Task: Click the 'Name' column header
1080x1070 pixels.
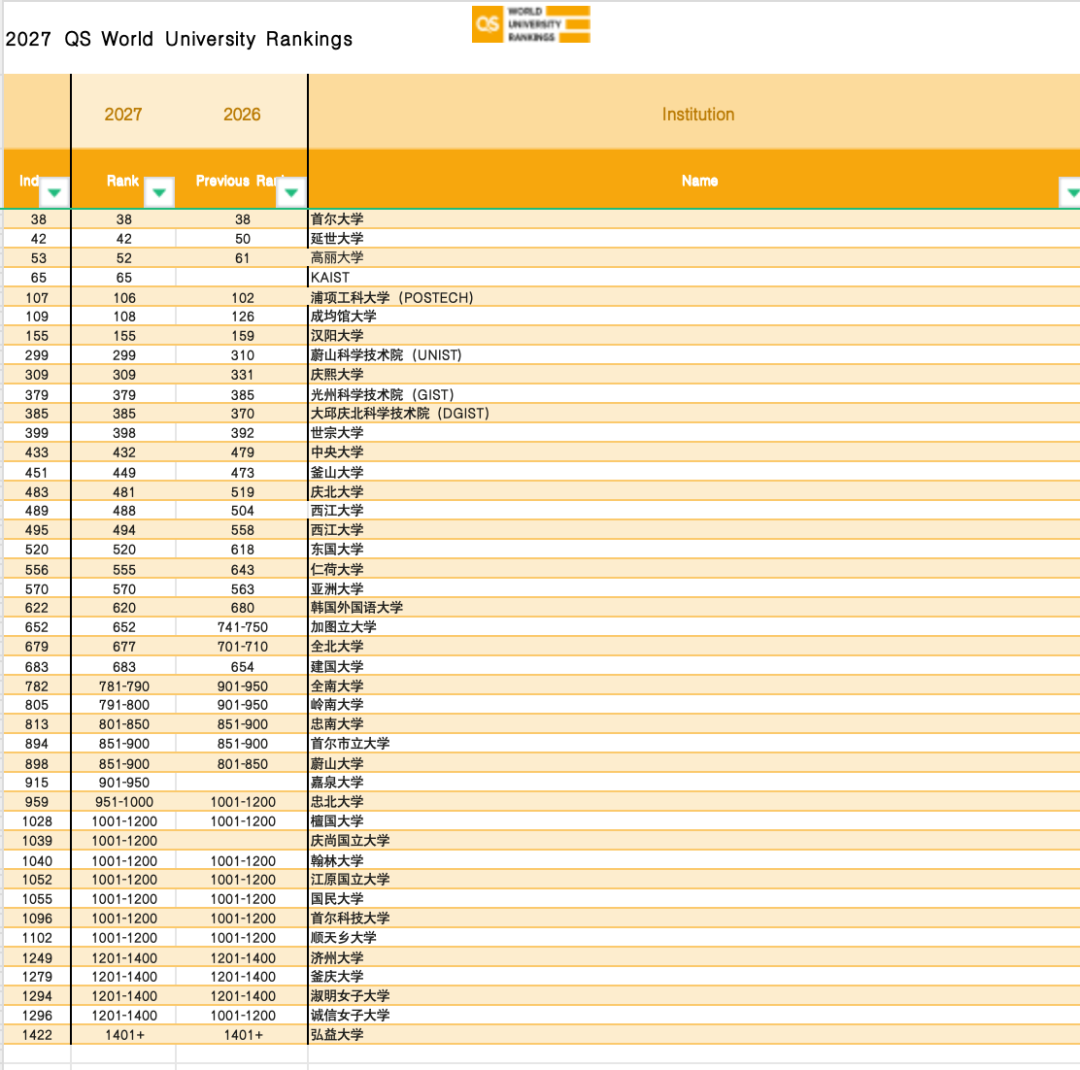Action: click(x=700, y=181)
